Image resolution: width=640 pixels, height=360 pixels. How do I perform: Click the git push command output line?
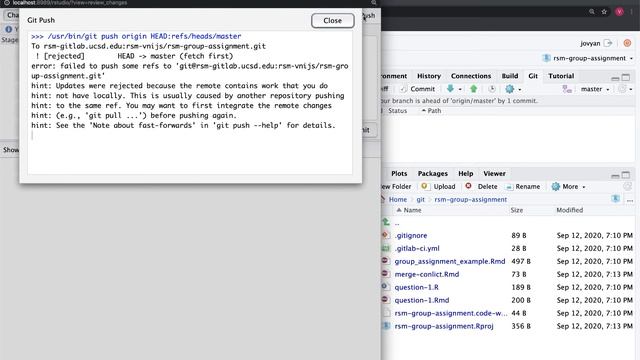[x=136, y=36]
